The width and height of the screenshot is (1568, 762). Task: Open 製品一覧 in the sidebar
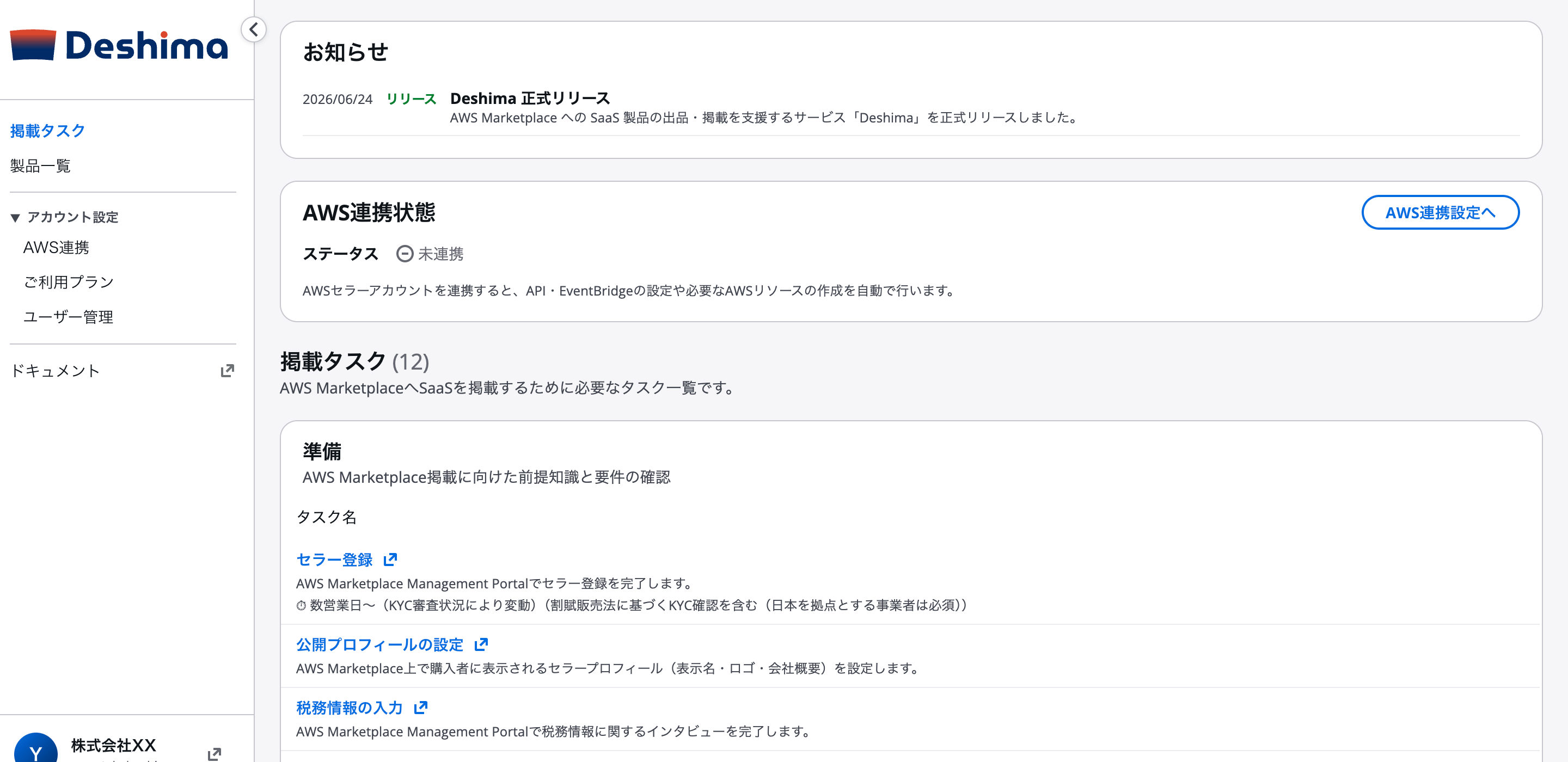[x=40, y=165]
